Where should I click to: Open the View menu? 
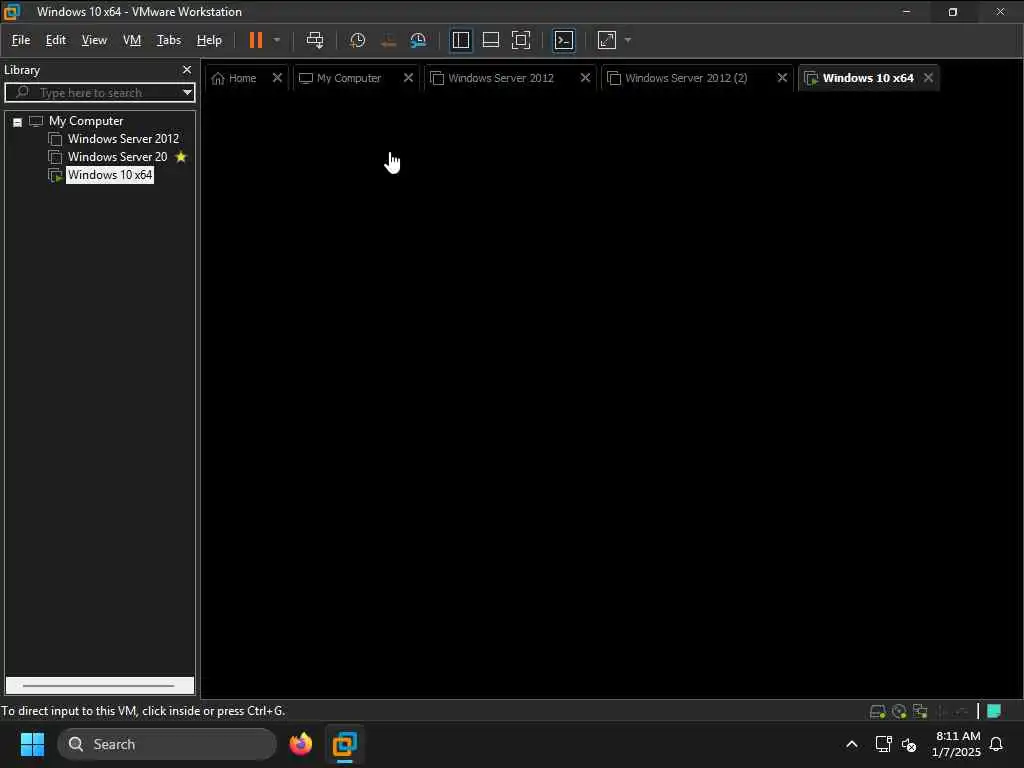click(x=94, y=40)
